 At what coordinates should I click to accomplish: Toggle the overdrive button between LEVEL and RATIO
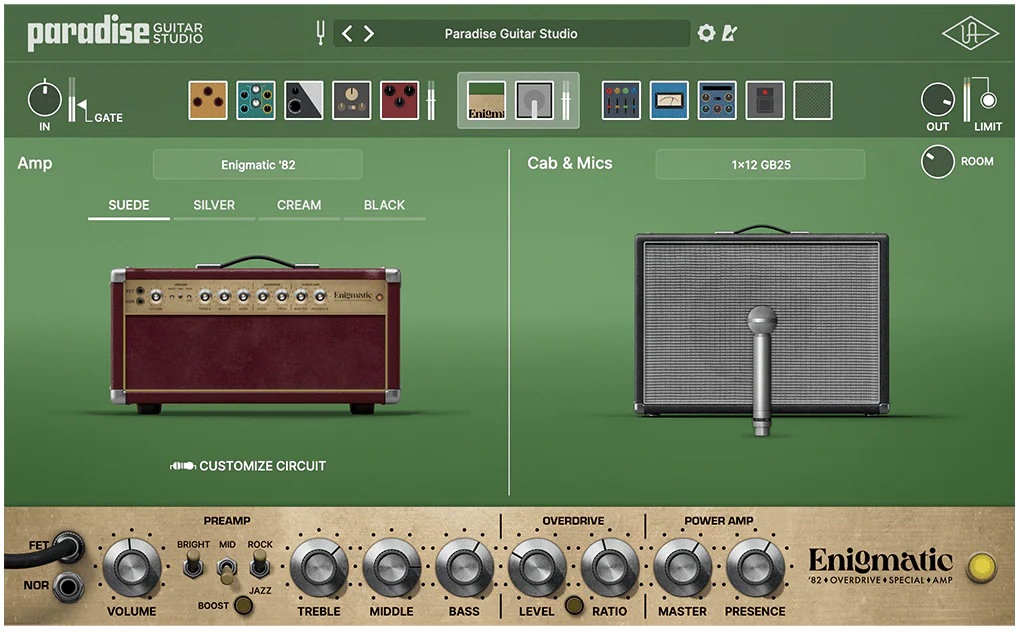tap(573, 605)
